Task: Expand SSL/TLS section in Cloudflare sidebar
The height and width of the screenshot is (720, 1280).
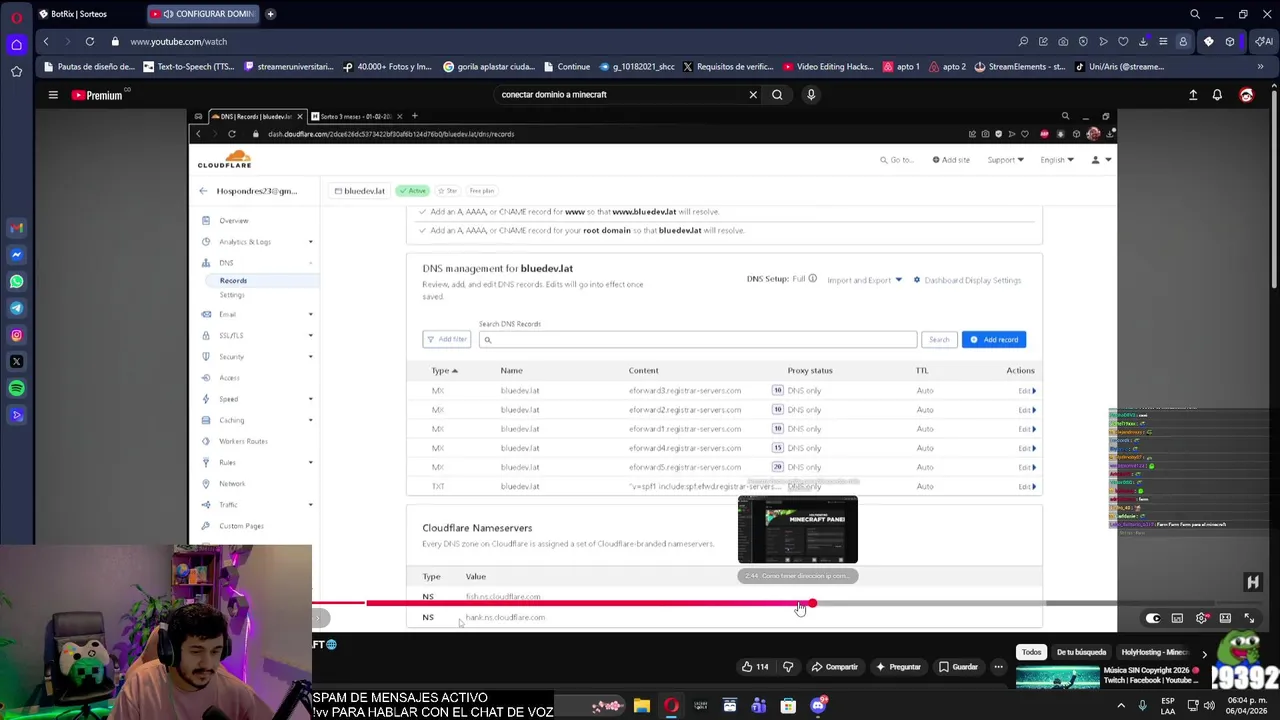Action: [310, 335]
